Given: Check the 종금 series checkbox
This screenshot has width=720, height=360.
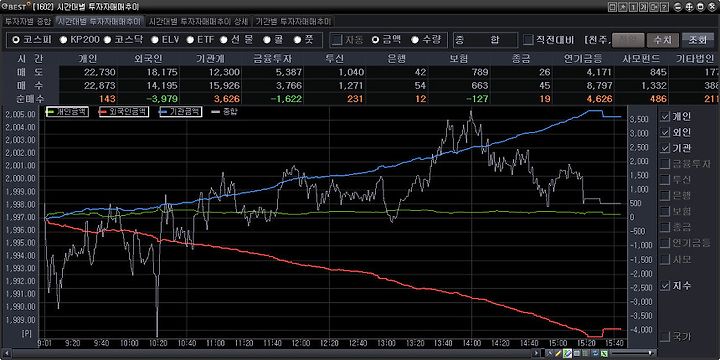Looking at the screenshot, I should point(664,227).
